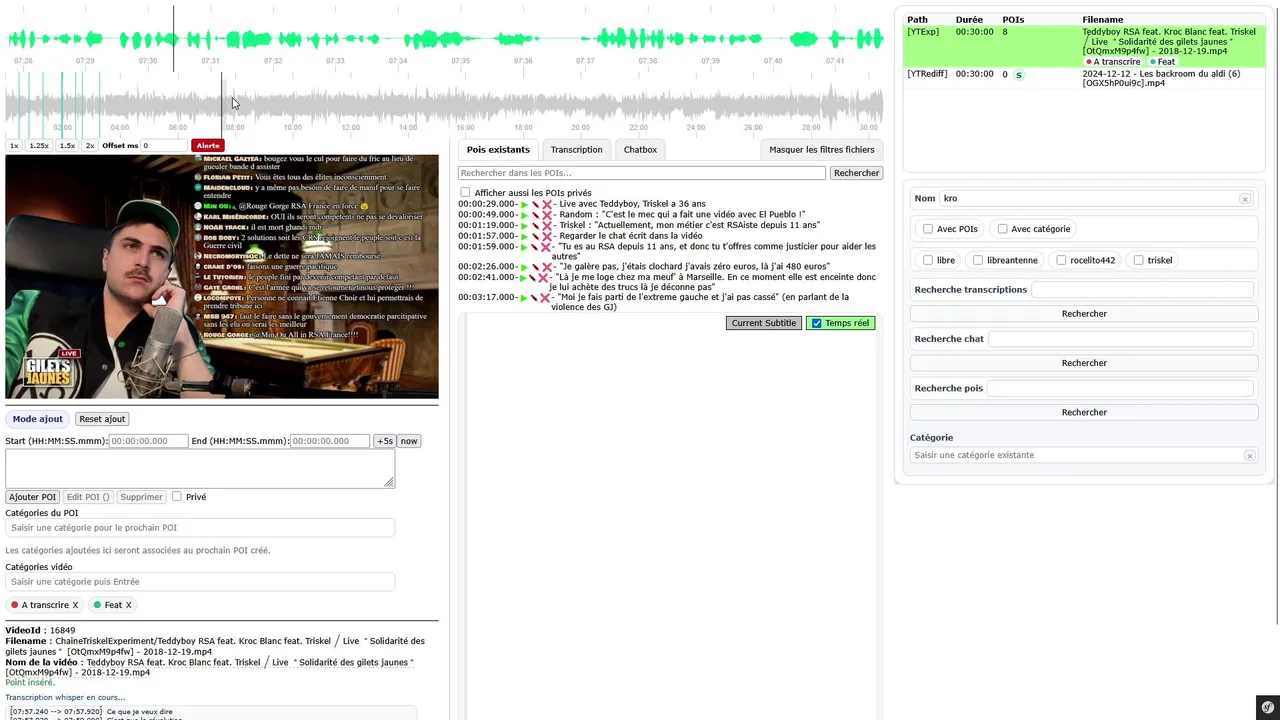
Task: Play the POI at 00:00:29.000
Action: coord(524,204)
